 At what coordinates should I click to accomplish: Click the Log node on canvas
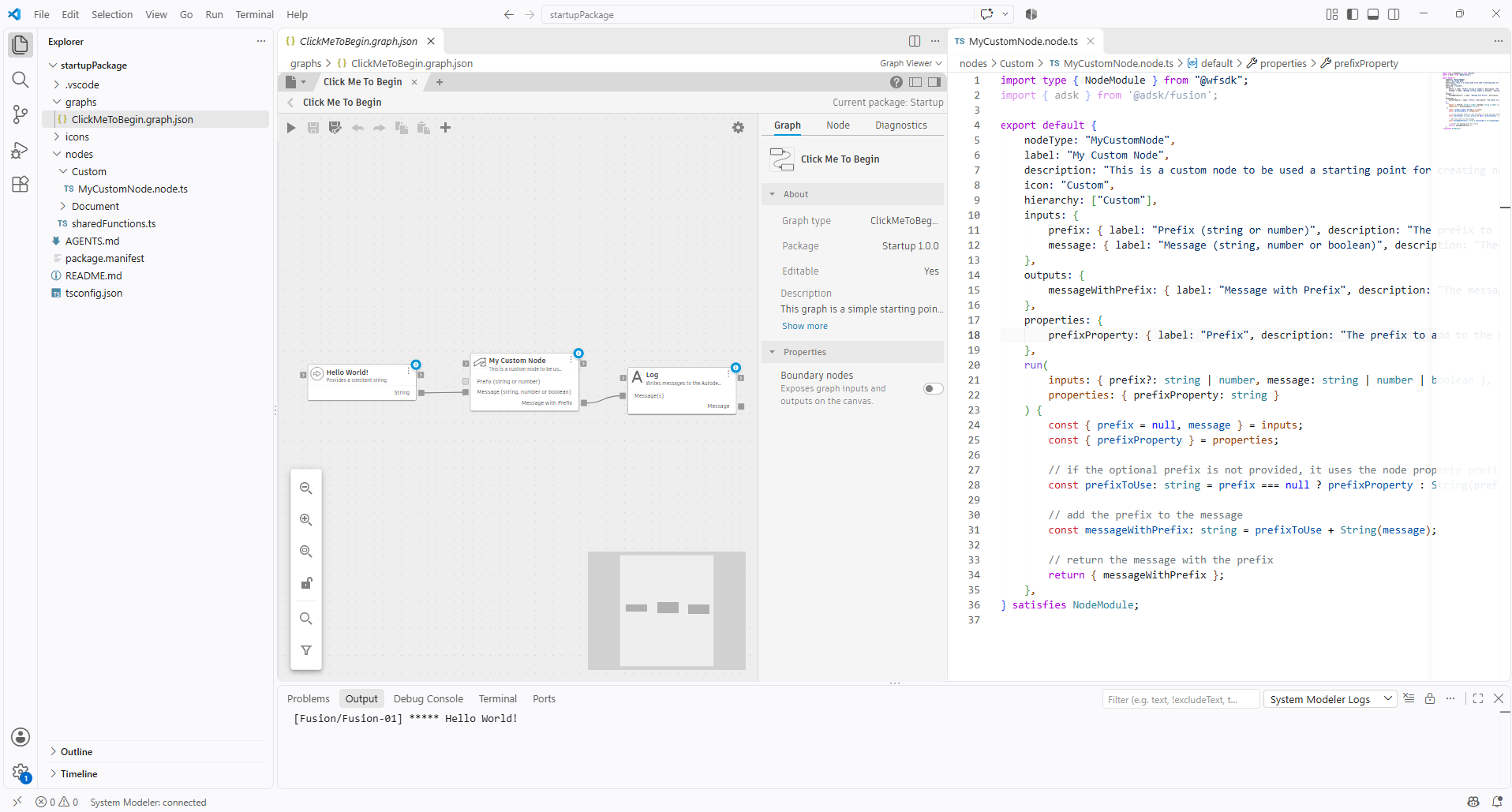[683, 390]
